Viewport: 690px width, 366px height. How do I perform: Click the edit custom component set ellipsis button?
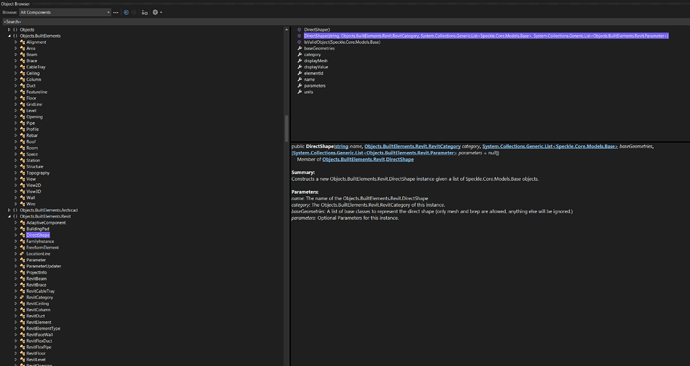tap(116, 12)
